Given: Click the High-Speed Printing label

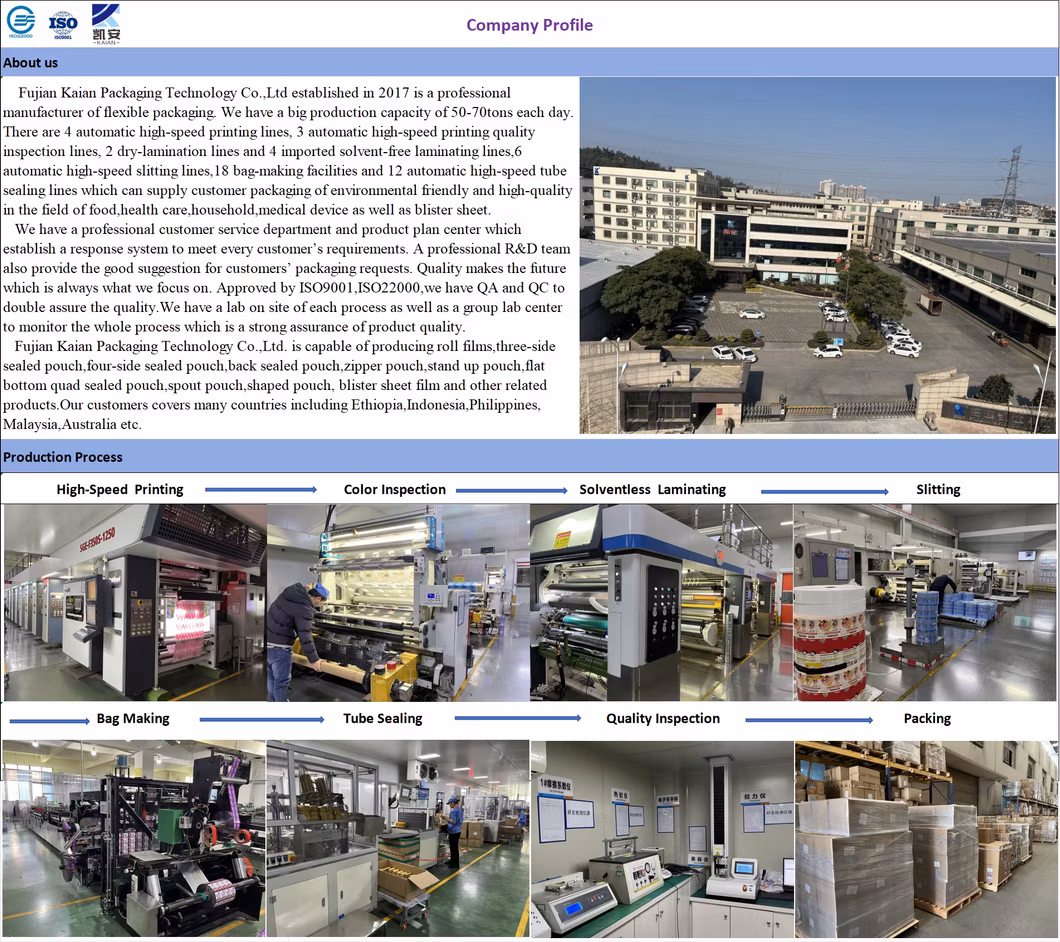Looking at the screenshot, I should point(120,490).
